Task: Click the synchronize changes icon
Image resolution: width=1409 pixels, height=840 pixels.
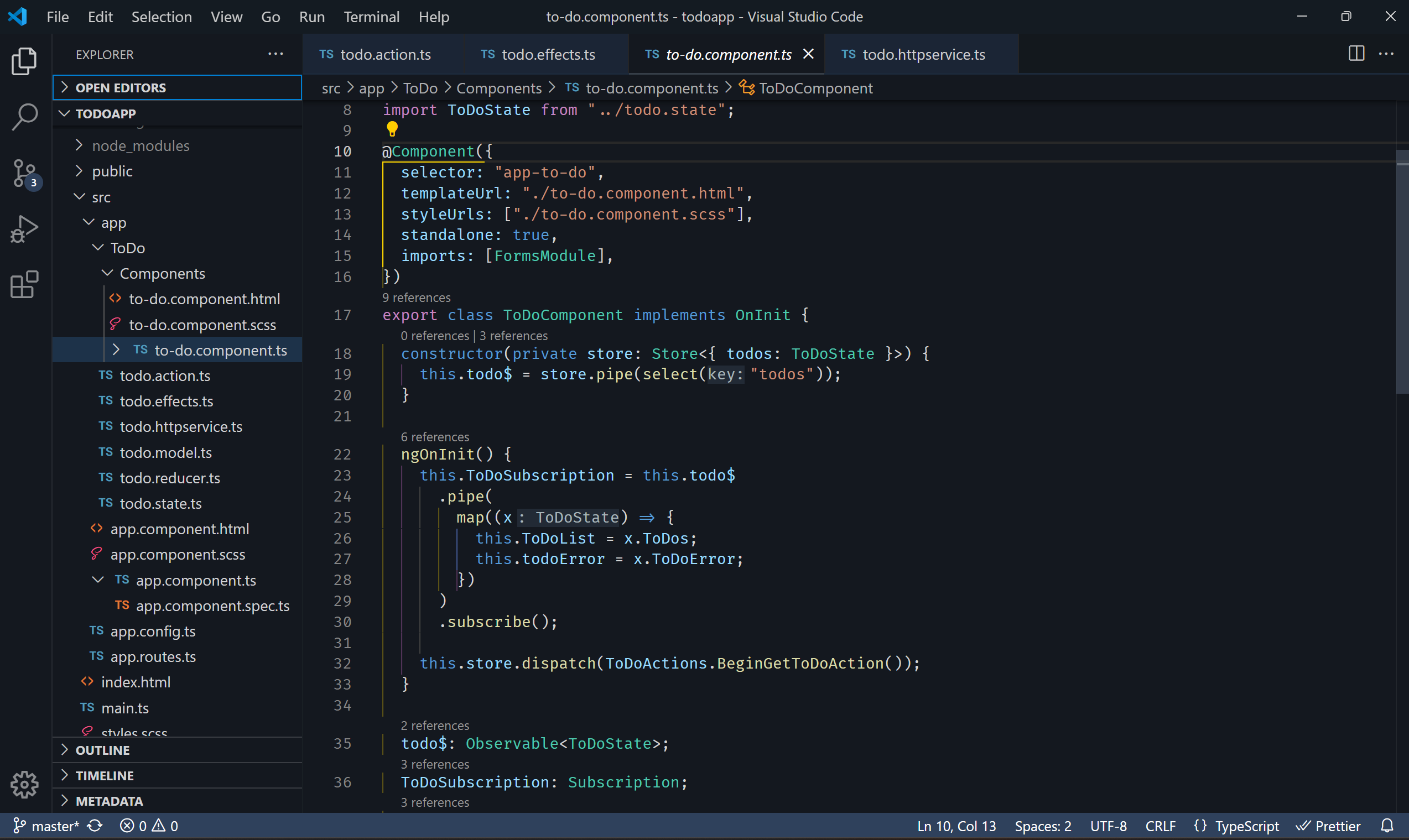Action: click(x=95, y=826)
